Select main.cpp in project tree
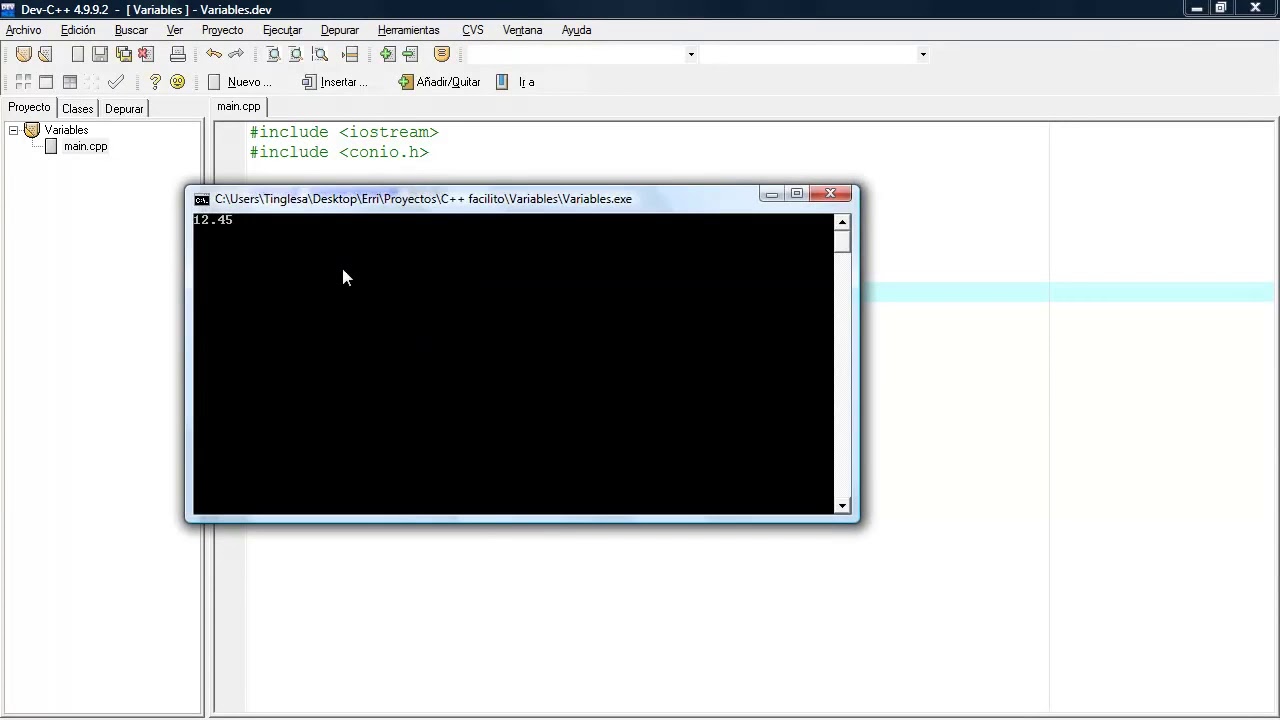This screenshot has height=720, width=1280. 85,146
